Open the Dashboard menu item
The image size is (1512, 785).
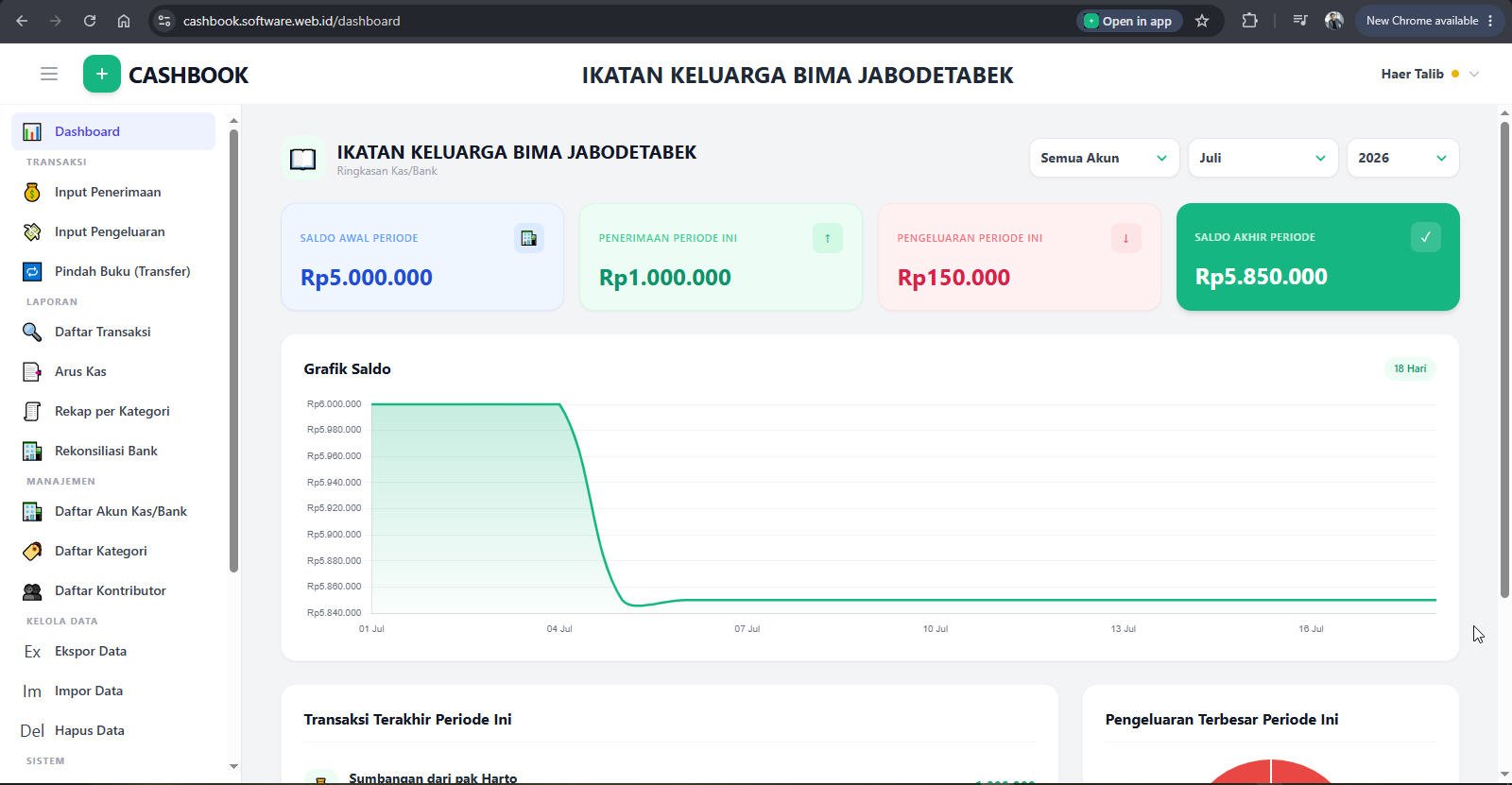pos(113,131)
